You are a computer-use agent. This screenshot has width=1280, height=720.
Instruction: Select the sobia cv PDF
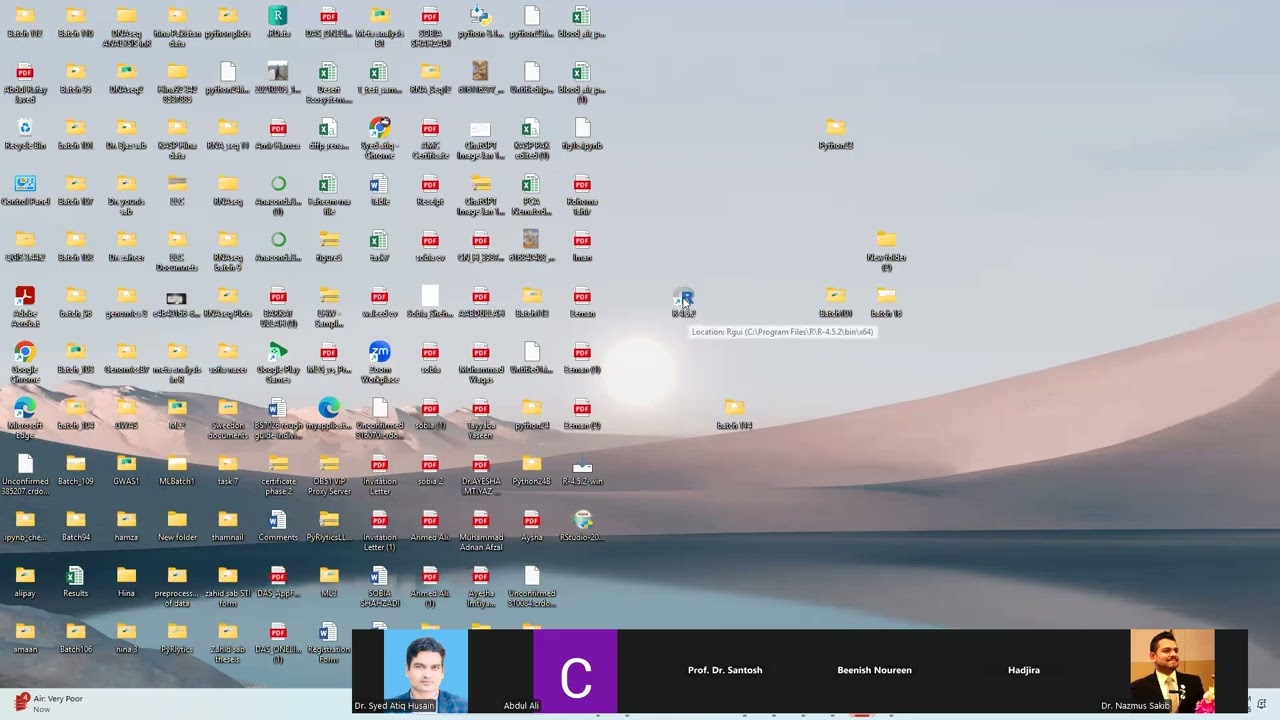coord(430,246)
